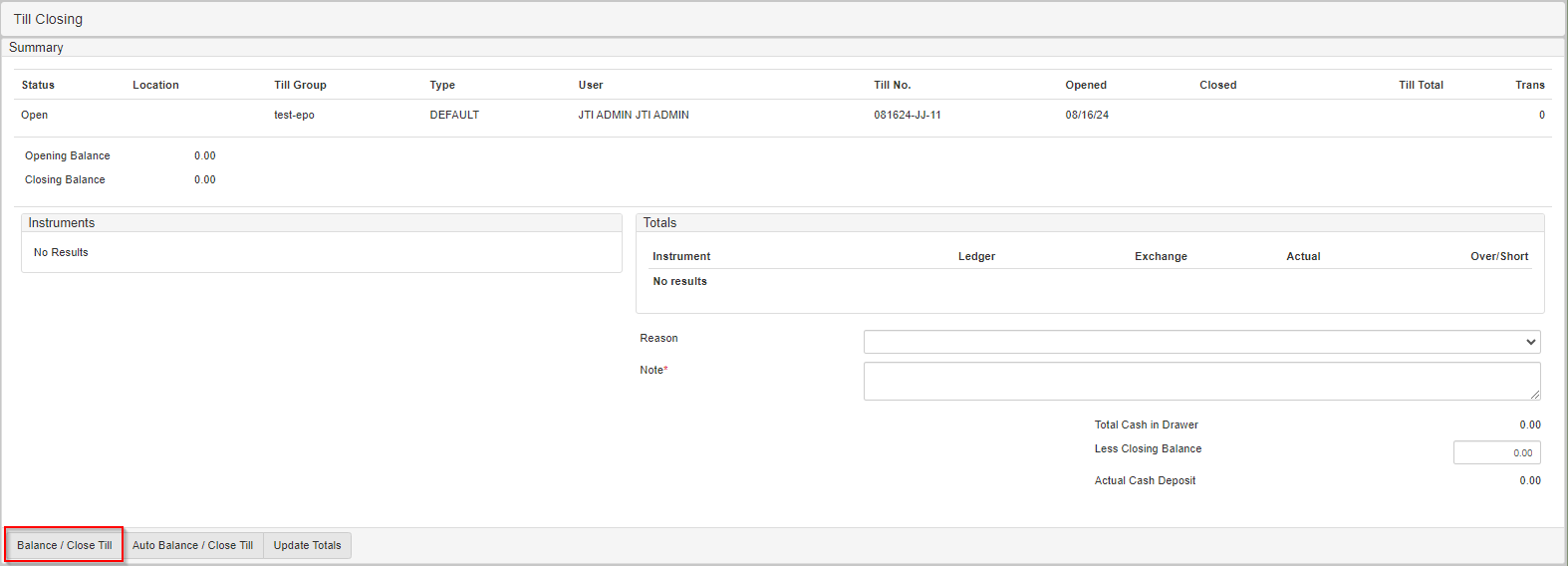Click the Summary section header
1568x566 pixels.
point(36,48)
